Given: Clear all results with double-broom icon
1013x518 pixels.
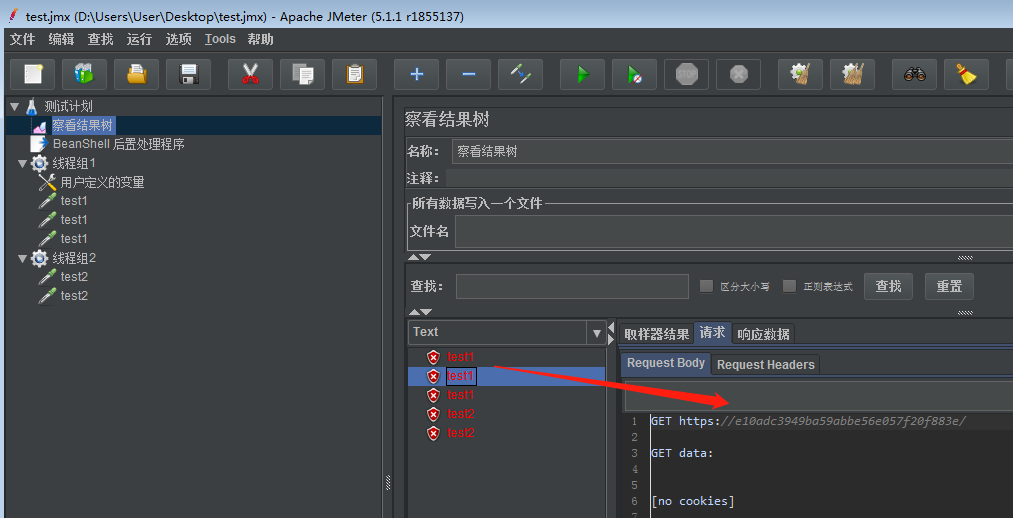Looking at the screenshot, I should [852, 74].
